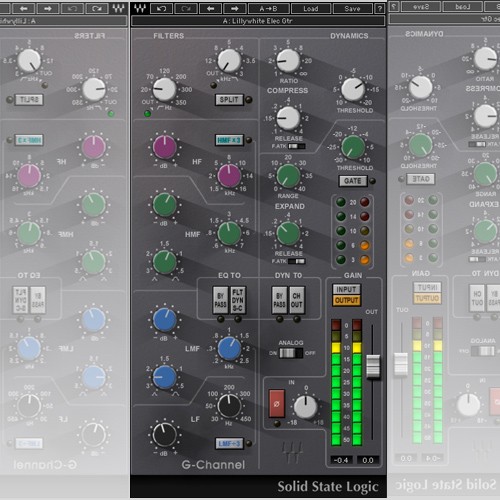Toggle SPLIT button in left mirrored window

pos(29,100)
